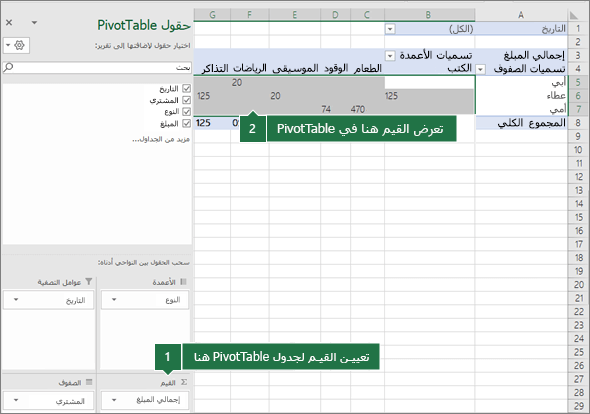Toggle the المبلغ field checkbox
Image resolution: width=590 pixels, height=414 pixels.
(x=186, y=123)
